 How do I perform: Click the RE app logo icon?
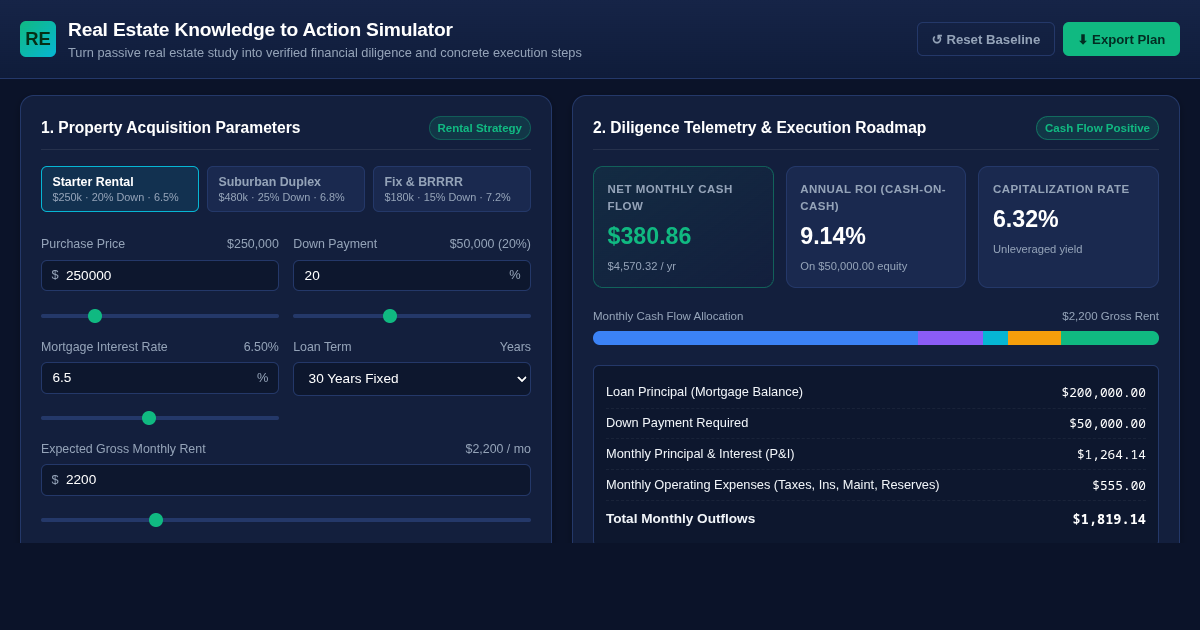(38, 39)
